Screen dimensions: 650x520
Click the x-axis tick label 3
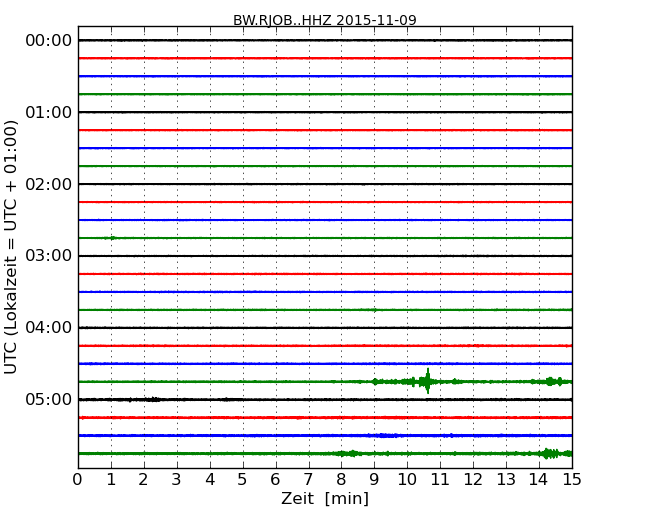click(177, 480)
